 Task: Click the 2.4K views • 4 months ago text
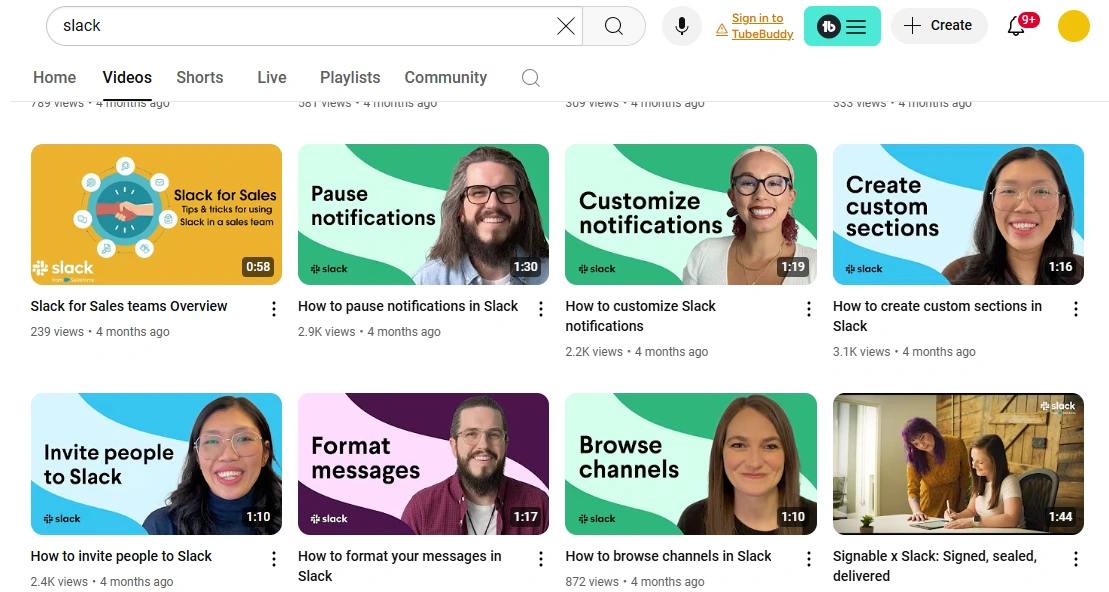click(102, 581)
